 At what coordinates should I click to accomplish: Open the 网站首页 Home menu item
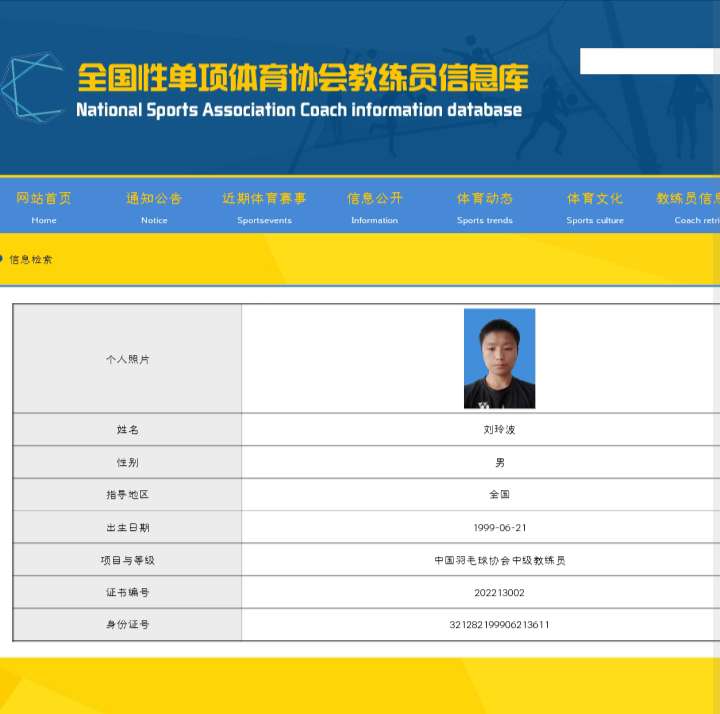[x=44, y=207]
